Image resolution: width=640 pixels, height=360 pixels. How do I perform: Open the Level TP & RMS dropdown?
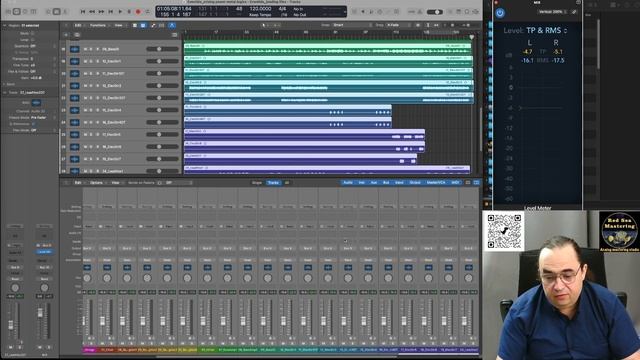[546, 31]
